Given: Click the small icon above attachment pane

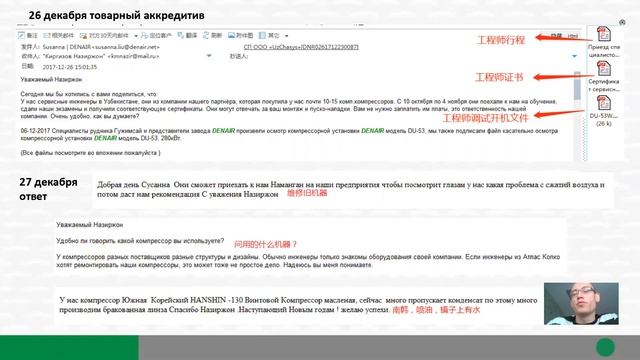Looking at the screenshot, I should click(622, 22).
